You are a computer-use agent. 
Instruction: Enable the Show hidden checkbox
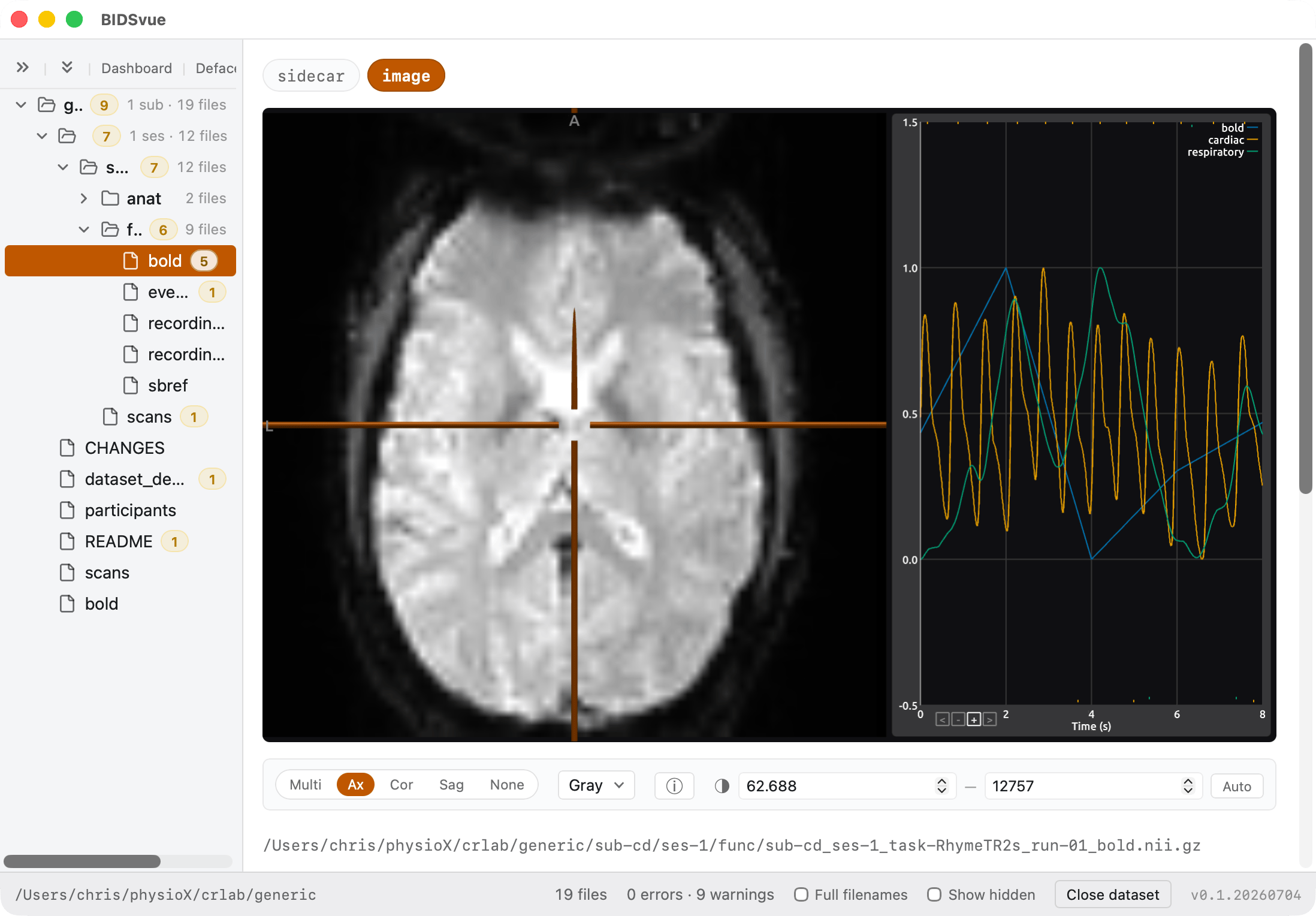tap(934, 894)
